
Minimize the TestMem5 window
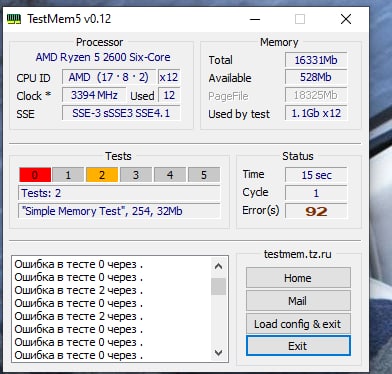255,19
